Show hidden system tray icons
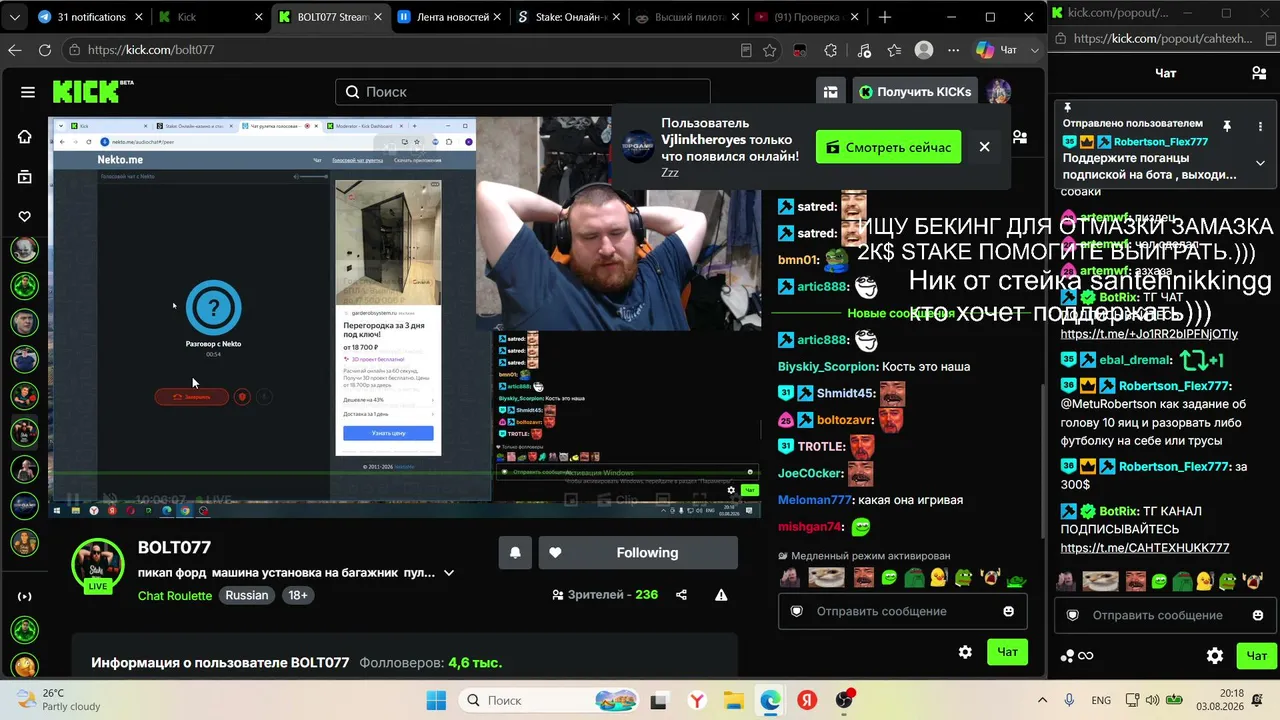 [1042, 700]
